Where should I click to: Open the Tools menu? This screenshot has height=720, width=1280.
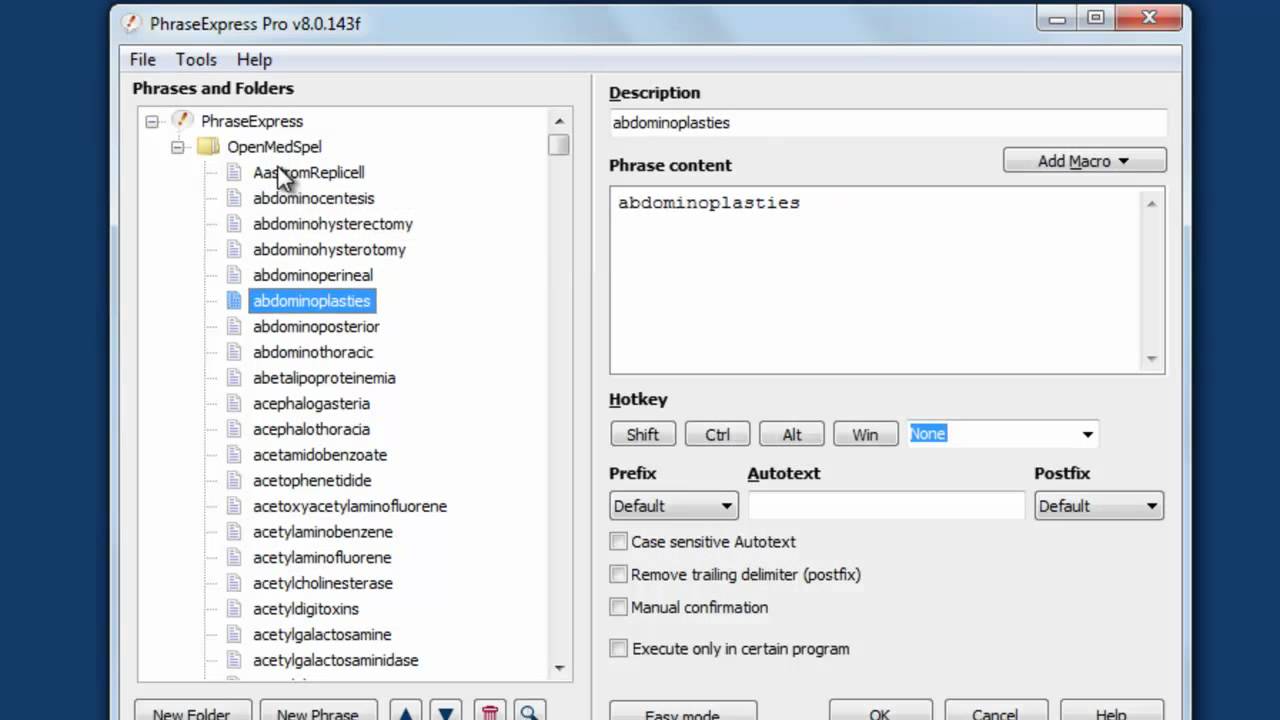pyautogui.click(x=196, y=60)
